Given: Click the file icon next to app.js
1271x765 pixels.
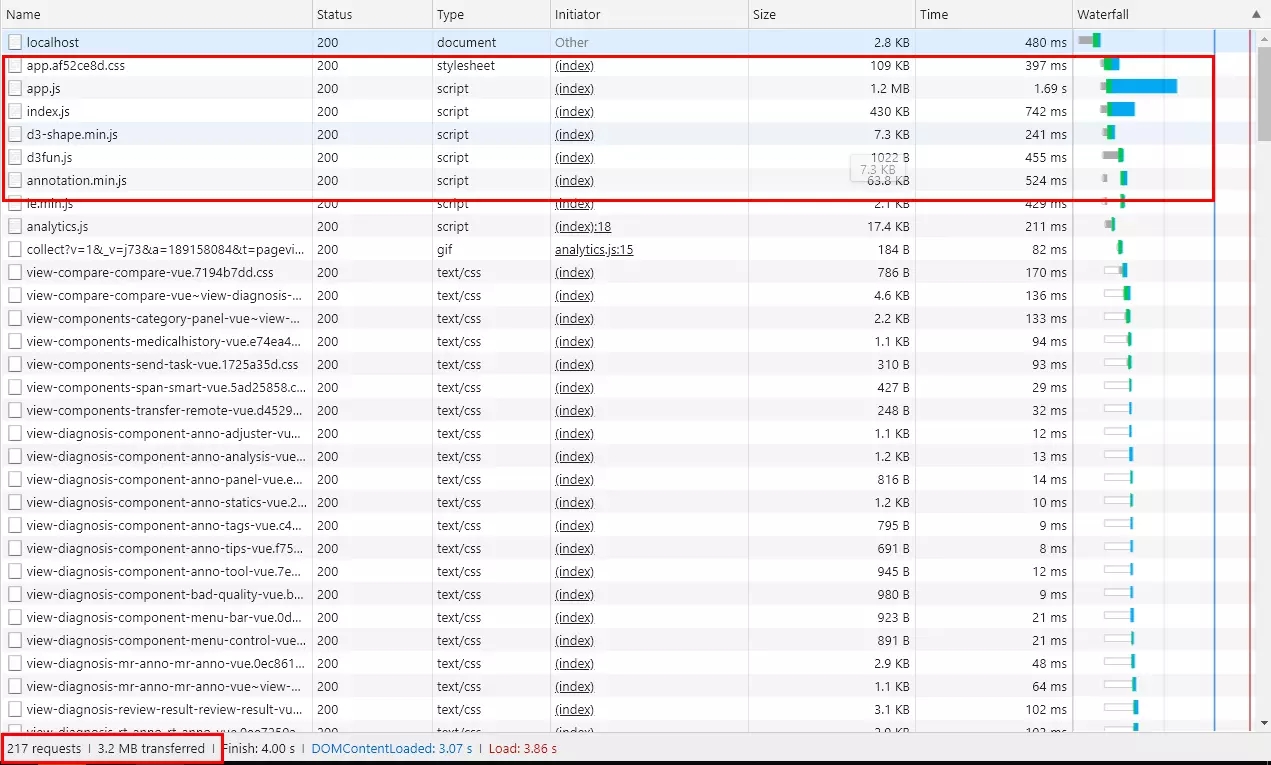Looking at the screenshot, I should [x=15, y=88].
